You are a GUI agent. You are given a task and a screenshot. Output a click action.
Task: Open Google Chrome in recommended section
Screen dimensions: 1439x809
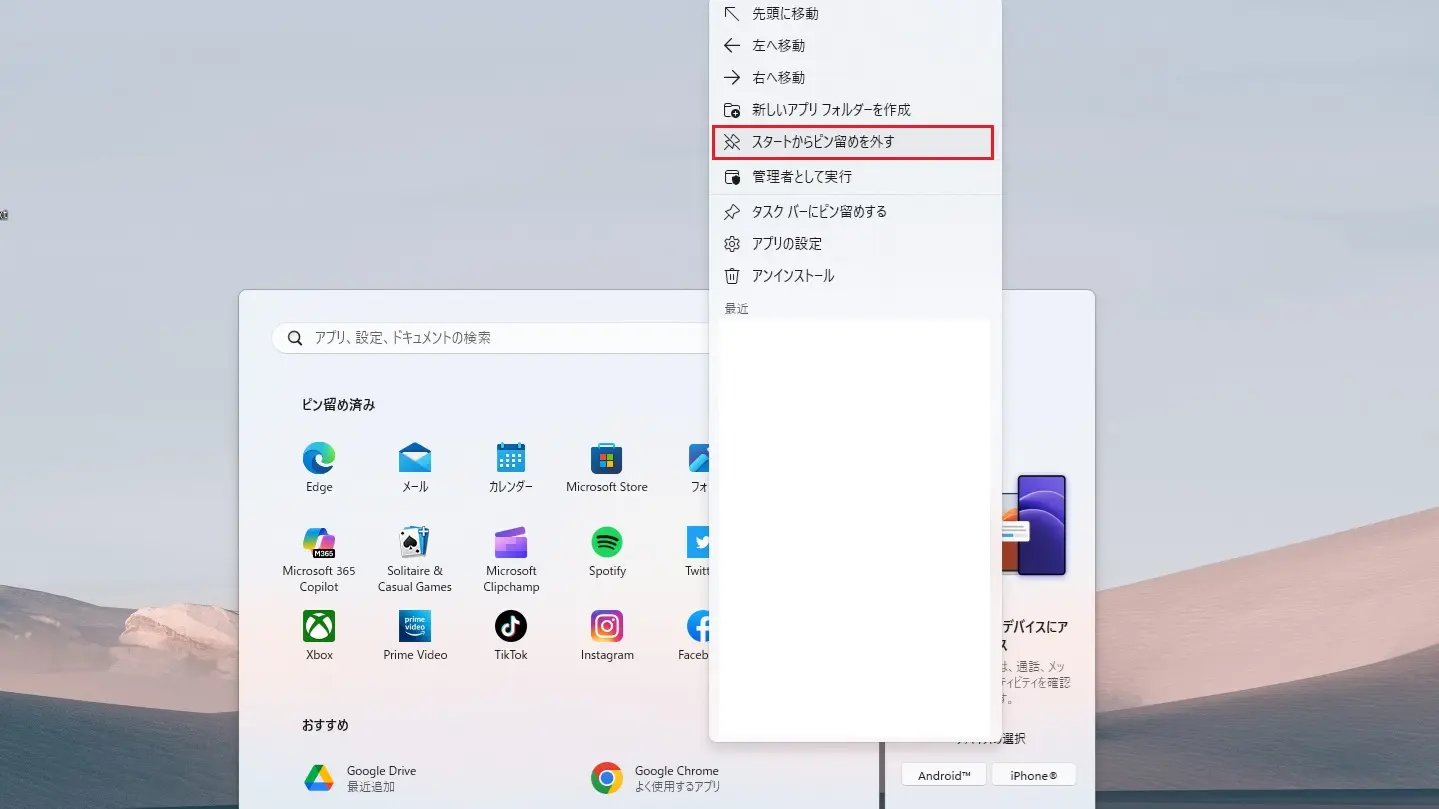pyautogui.click(x=655, y=778)
